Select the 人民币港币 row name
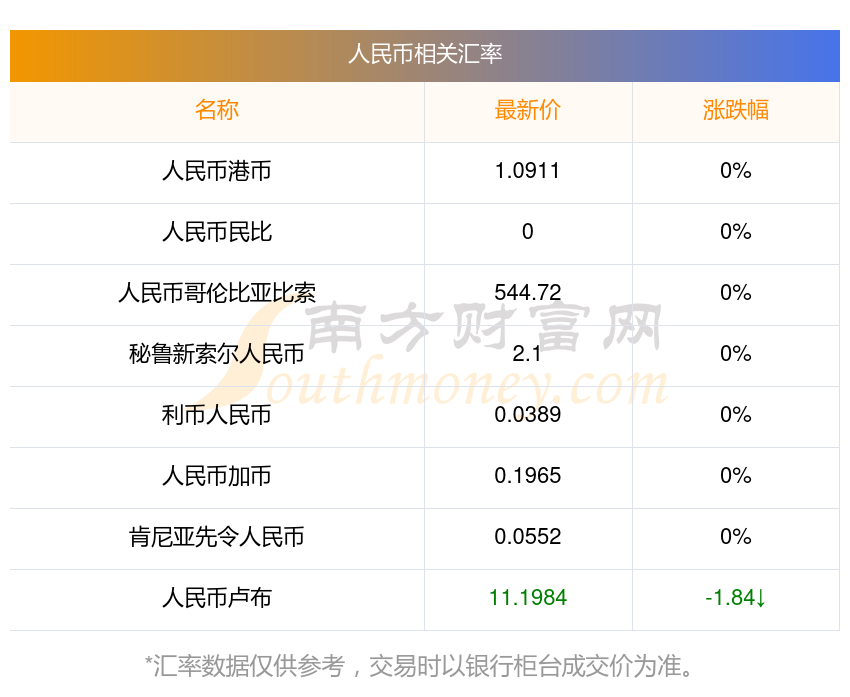This screenshot has height=697, width=850. coord(217,171)
